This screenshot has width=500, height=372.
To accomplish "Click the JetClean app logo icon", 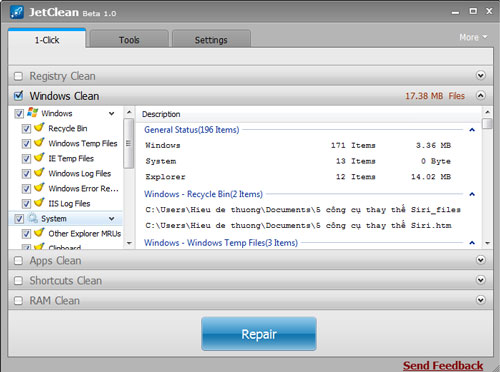I will (x=17, y=12).
